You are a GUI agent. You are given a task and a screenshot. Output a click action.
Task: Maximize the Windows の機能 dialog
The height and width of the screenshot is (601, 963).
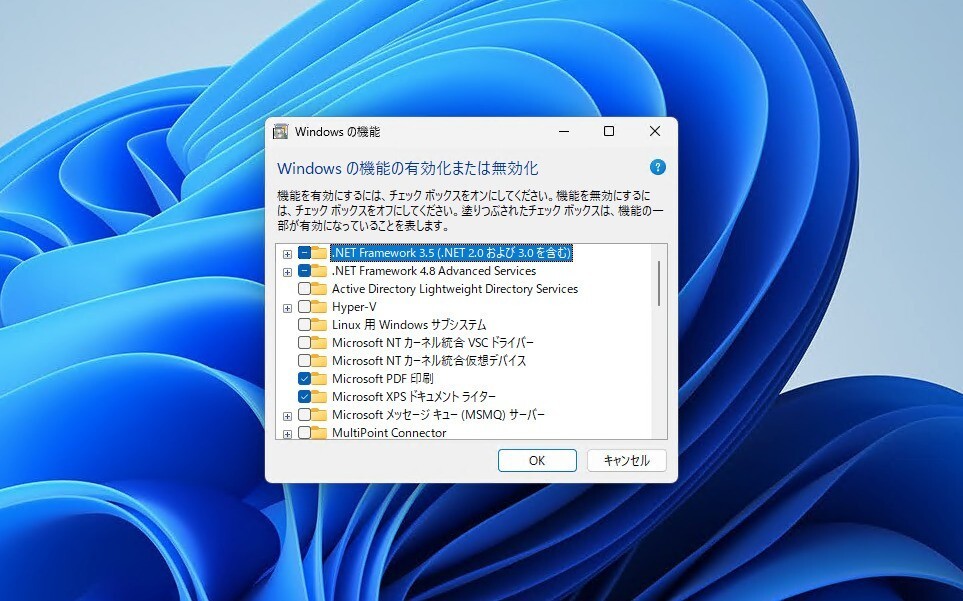[x=609, y=131]
